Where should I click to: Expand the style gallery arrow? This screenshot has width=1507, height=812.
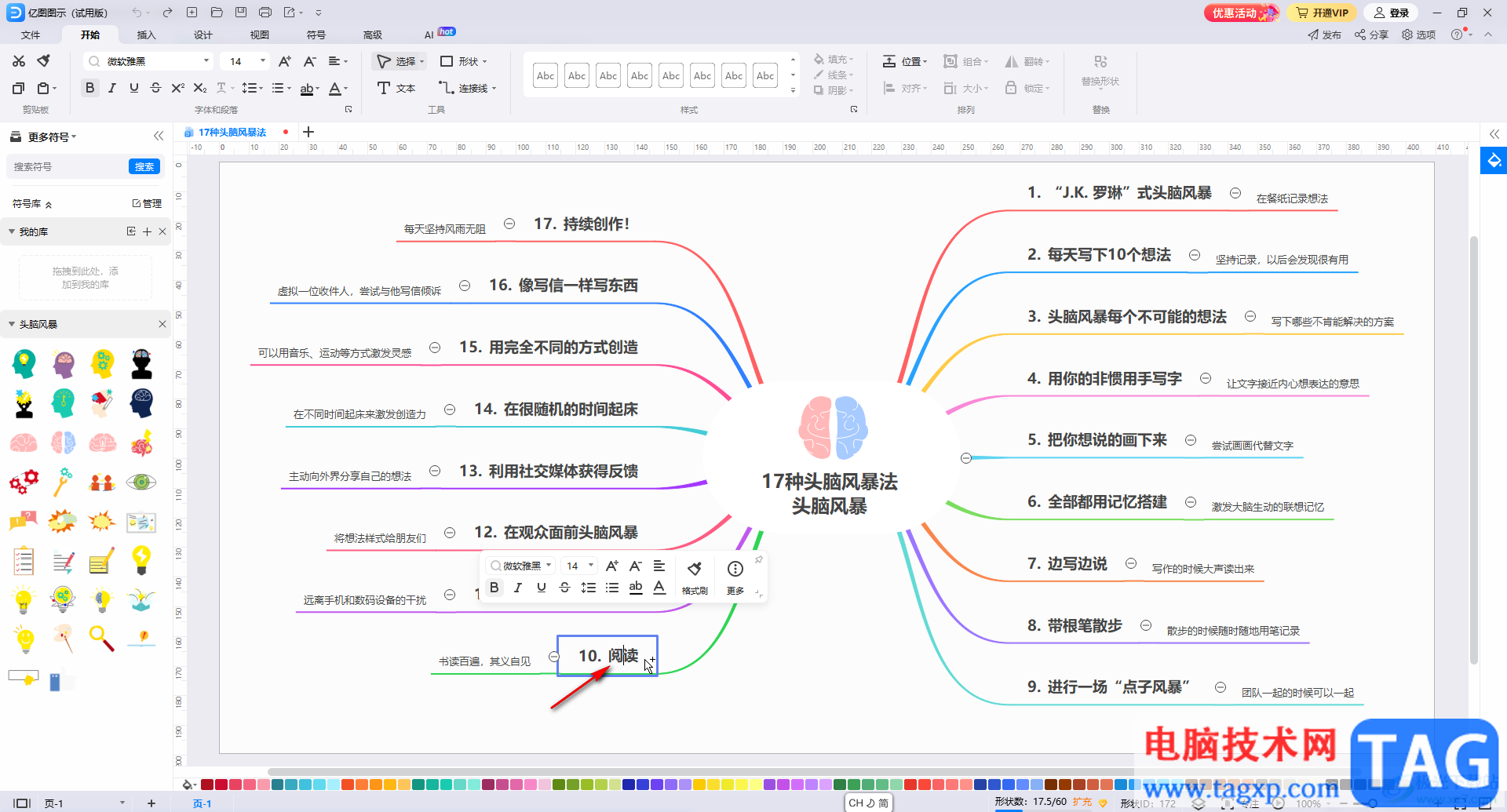793,91
